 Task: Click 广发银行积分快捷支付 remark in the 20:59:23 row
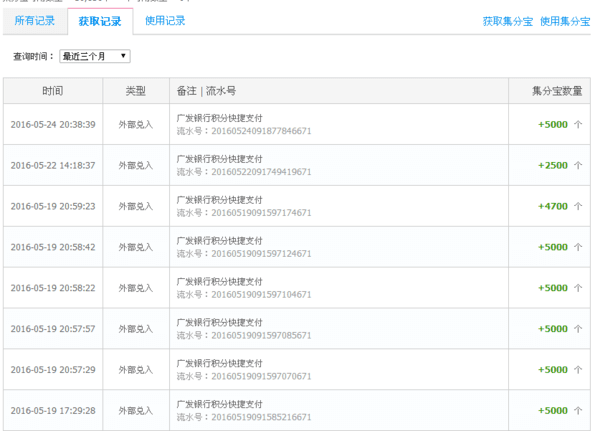(x=220, y=200)
